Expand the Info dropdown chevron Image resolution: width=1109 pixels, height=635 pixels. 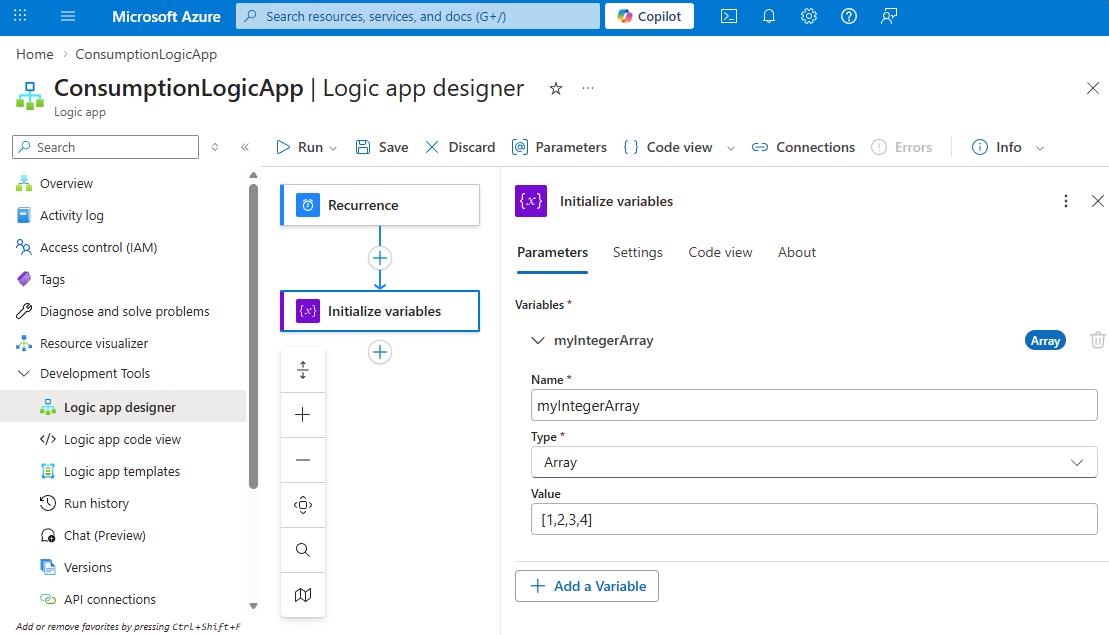1040,148
